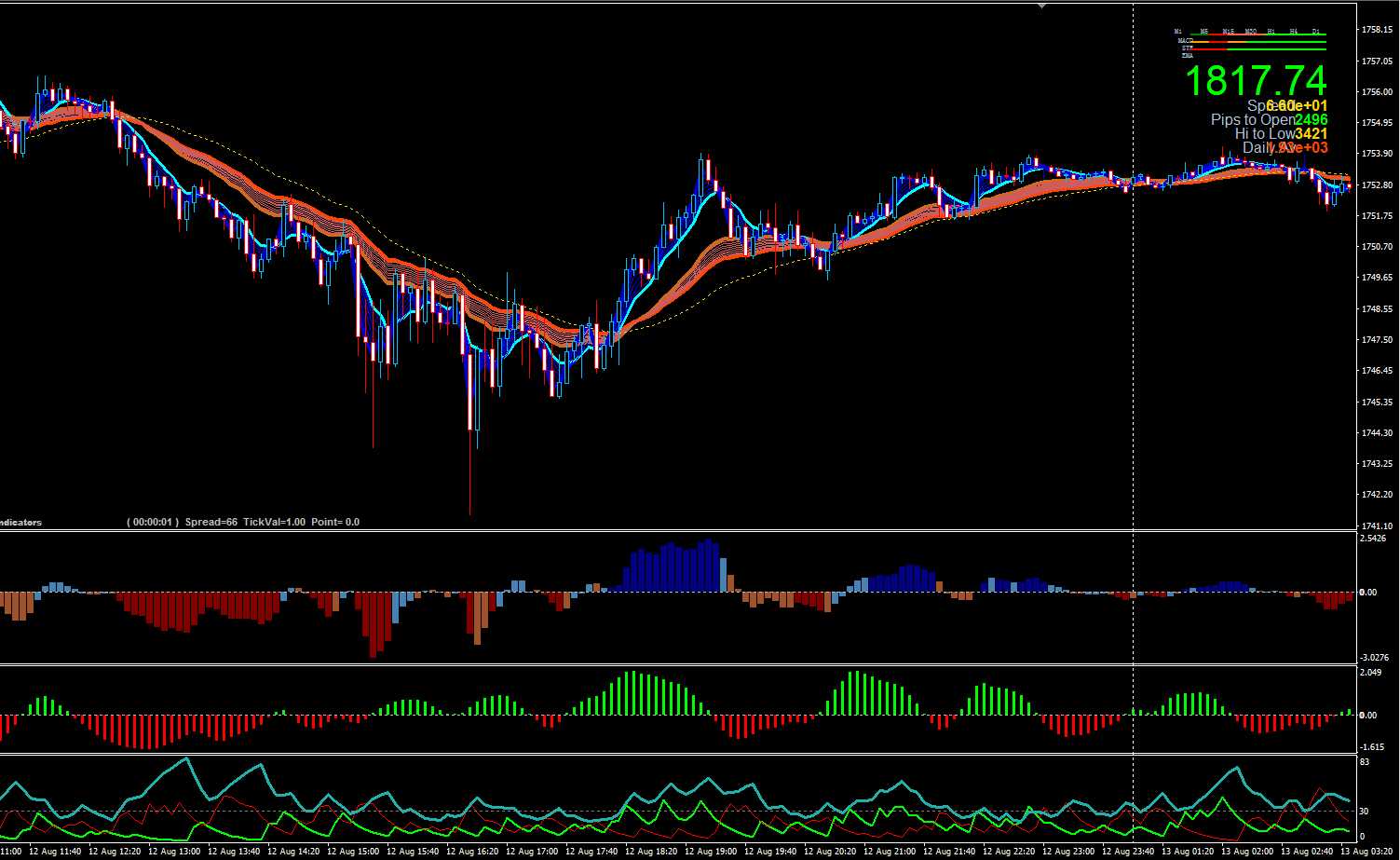The width and height of the screenshot is (1400, 860).
Task: Click the 'Spread=66' status text
Action: tap(211, 523)
